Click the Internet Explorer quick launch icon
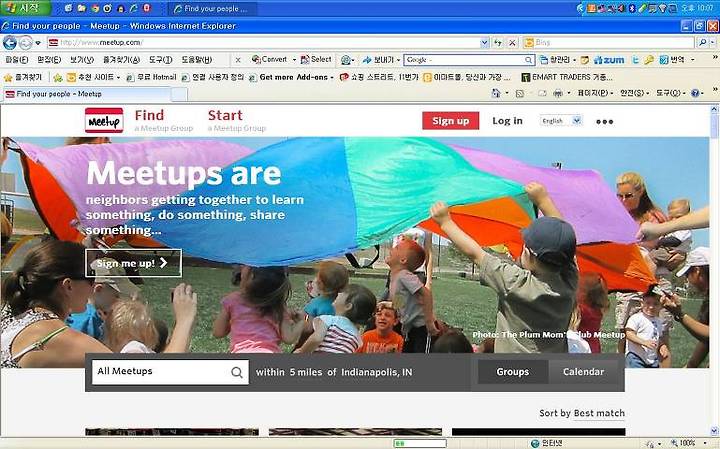Viewport: 720px width, 449px height. click(x=134, y=8)
